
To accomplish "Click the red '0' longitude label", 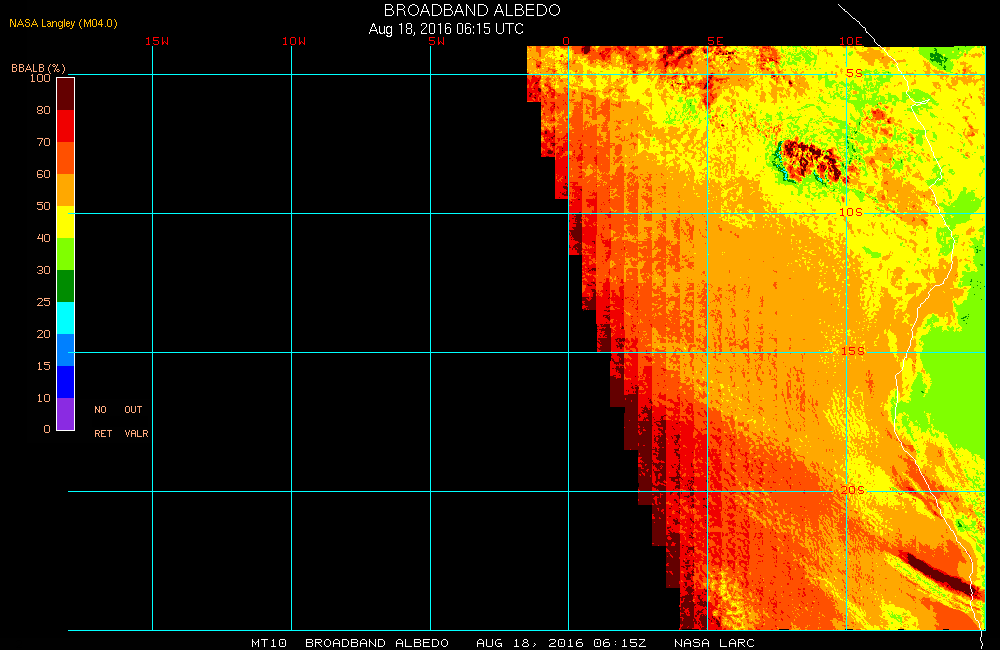I will [566, 41].
